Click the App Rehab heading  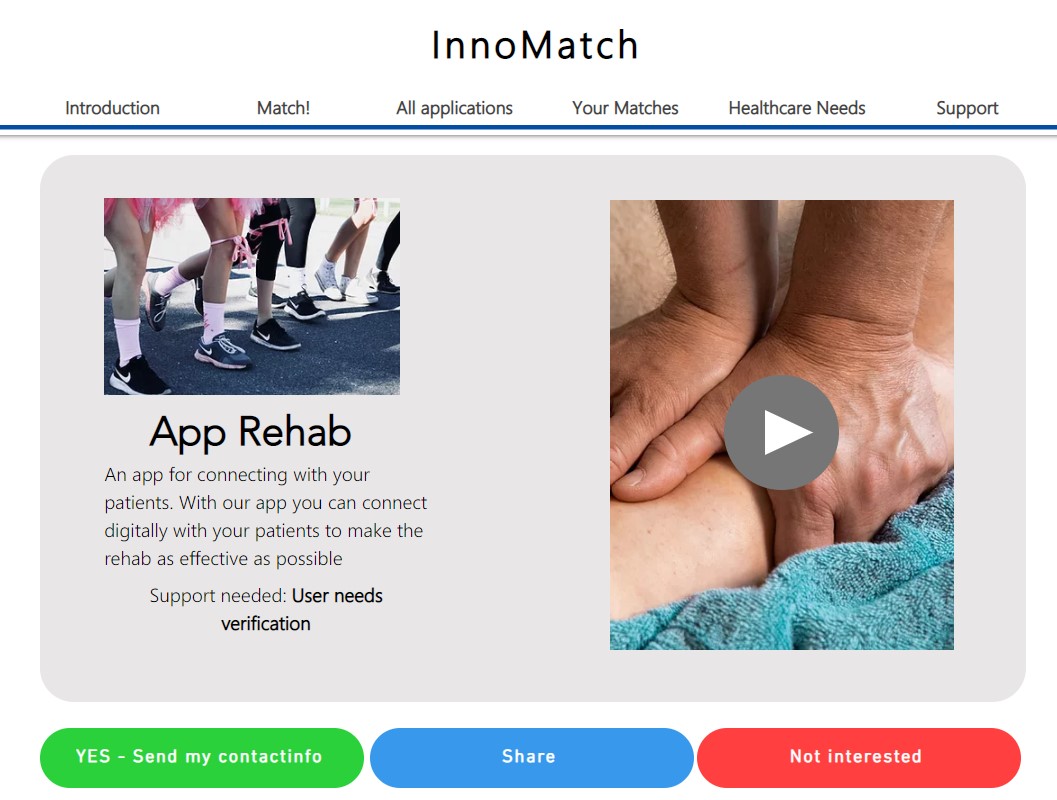click(x=251, y=431)
